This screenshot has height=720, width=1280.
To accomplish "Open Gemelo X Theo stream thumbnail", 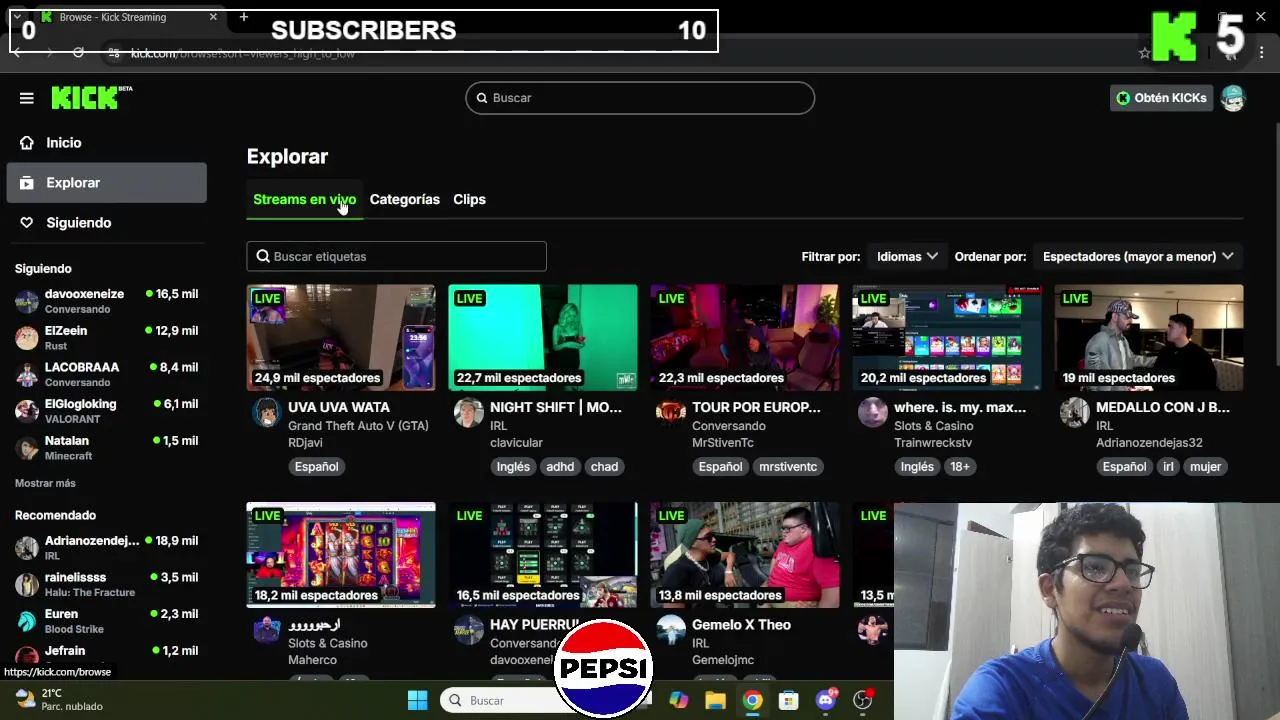I will click(x=745, y=555).
